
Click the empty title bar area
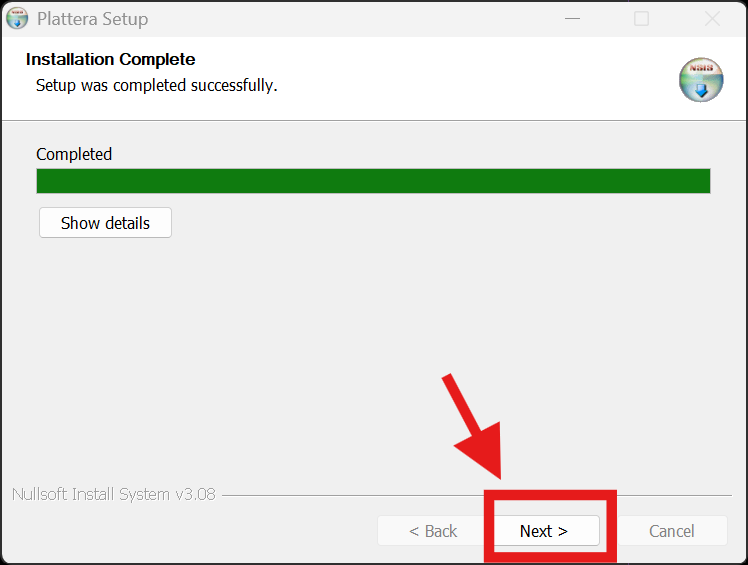350,19
